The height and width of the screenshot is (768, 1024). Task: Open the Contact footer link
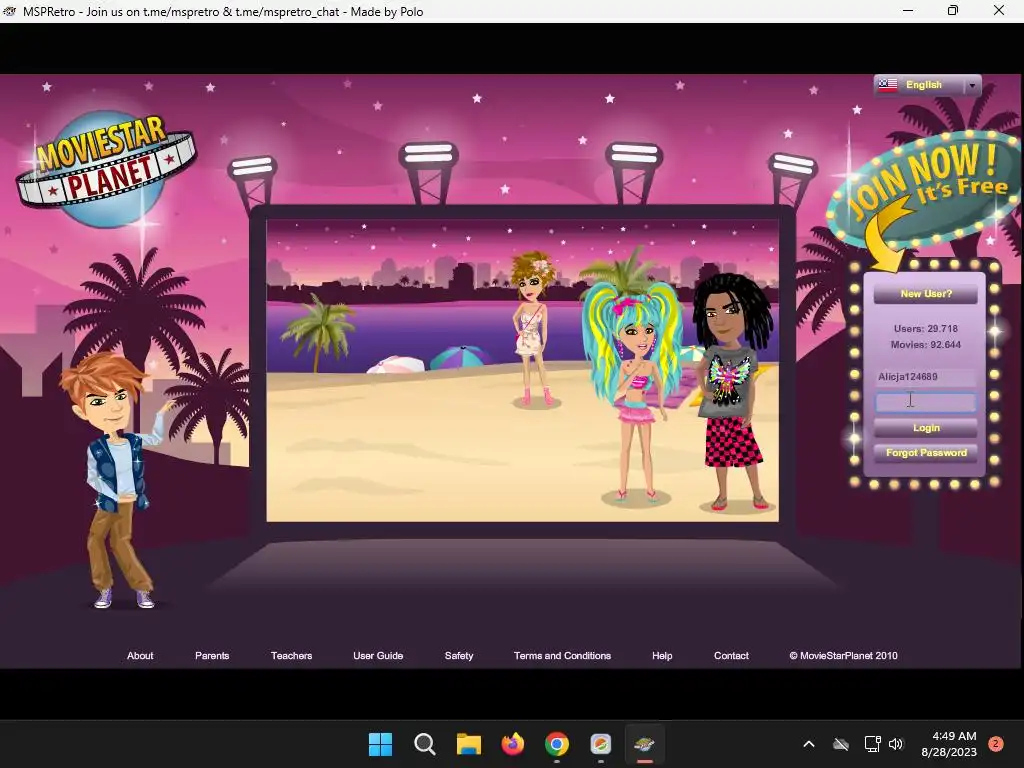coord(731,656)
